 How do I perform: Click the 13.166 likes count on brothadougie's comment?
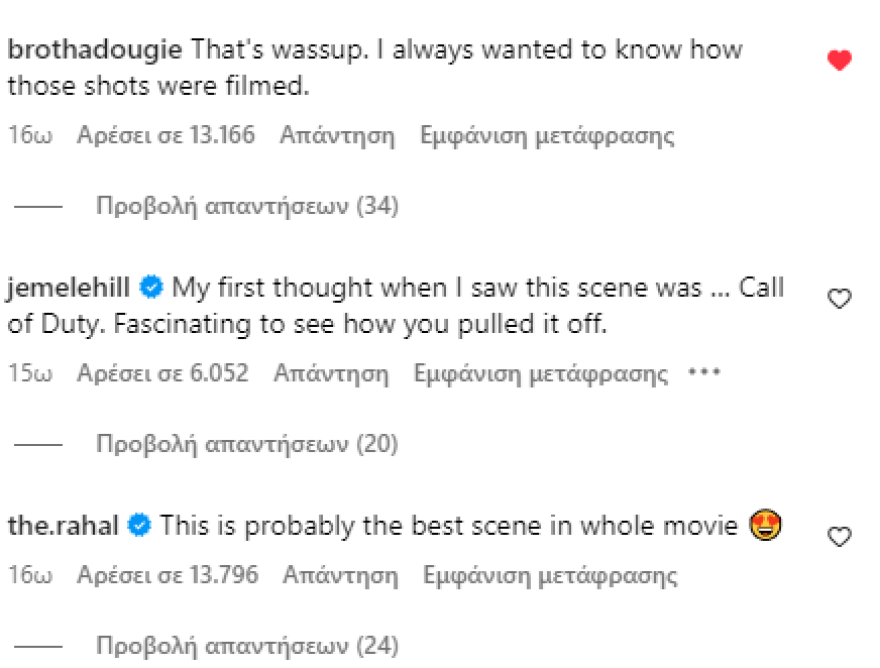(x=165, y=135)
